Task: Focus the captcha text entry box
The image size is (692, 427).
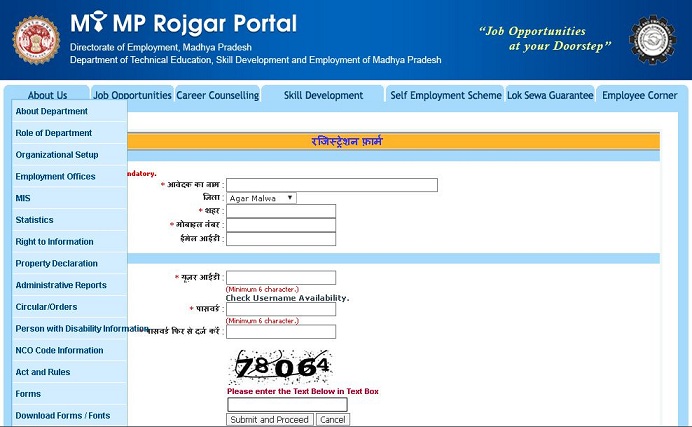Action: pyautogui.click(x=287, y=404)
